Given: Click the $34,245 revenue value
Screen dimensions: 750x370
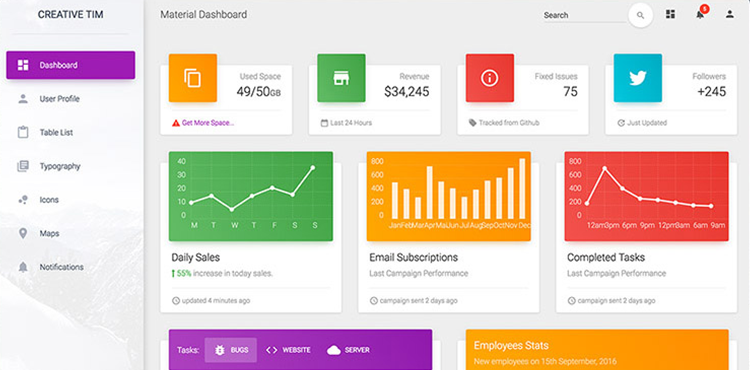Looking at the screenshot, I should (407, 92).
